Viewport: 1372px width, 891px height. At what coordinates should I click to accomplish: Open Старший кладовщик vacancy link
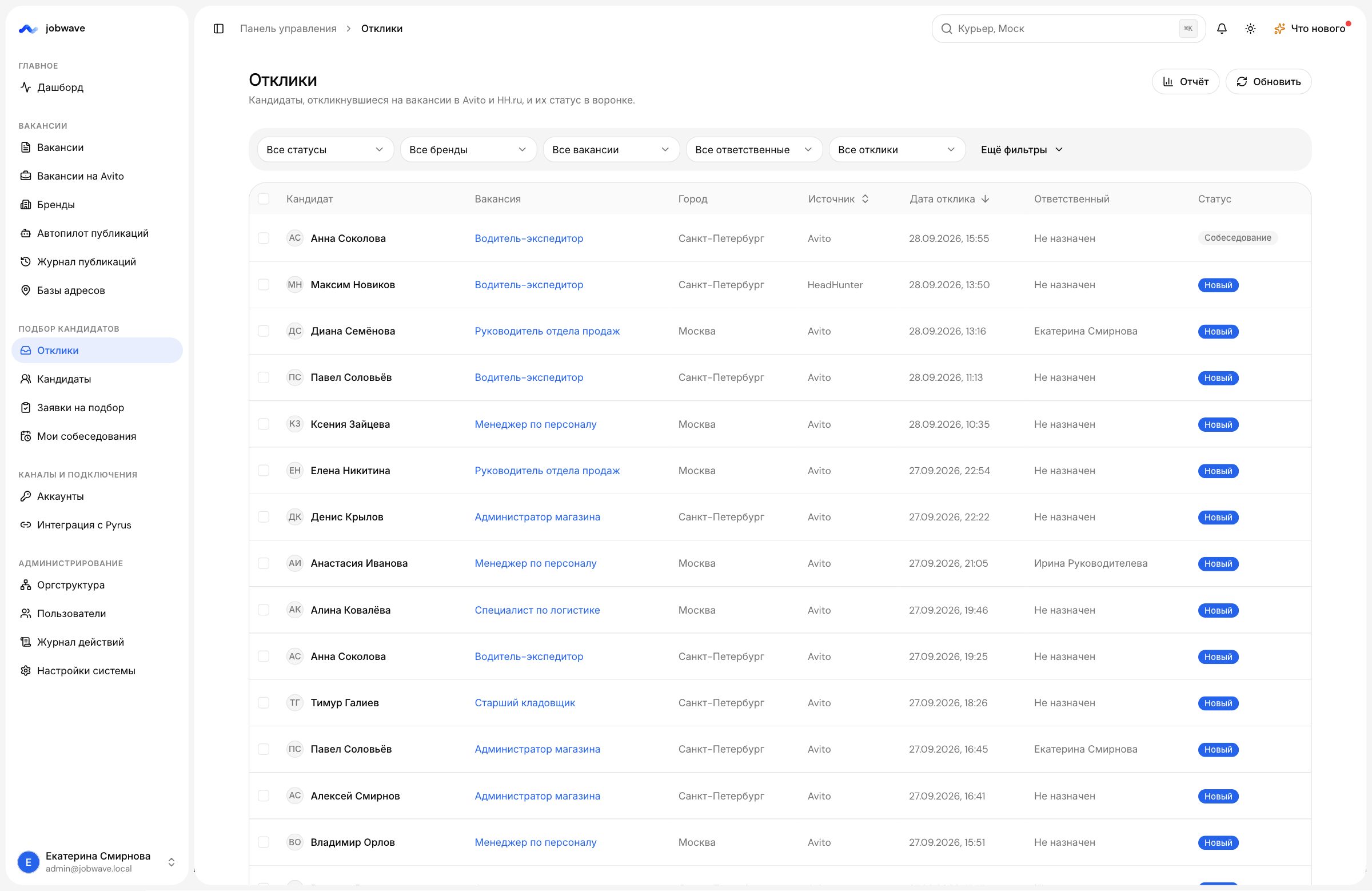[525, 702]
